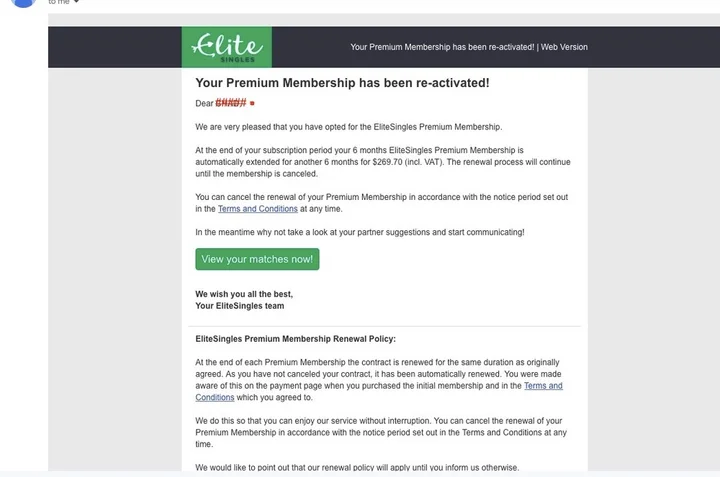The image size is (720, 477).
Task: Click the final "We would like to point out" sentence
Action: tap(357, 467)
